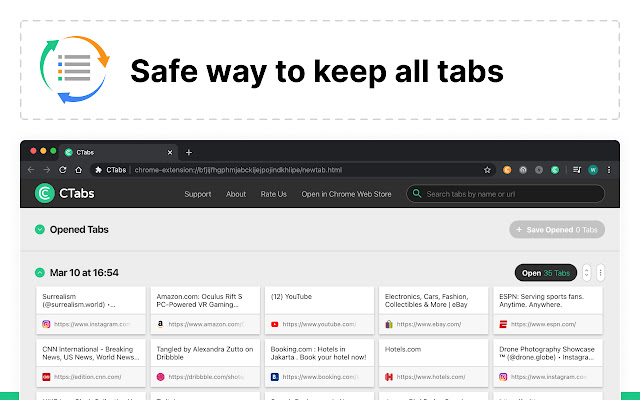Reload the page with refresh icon

coord(62,170)
